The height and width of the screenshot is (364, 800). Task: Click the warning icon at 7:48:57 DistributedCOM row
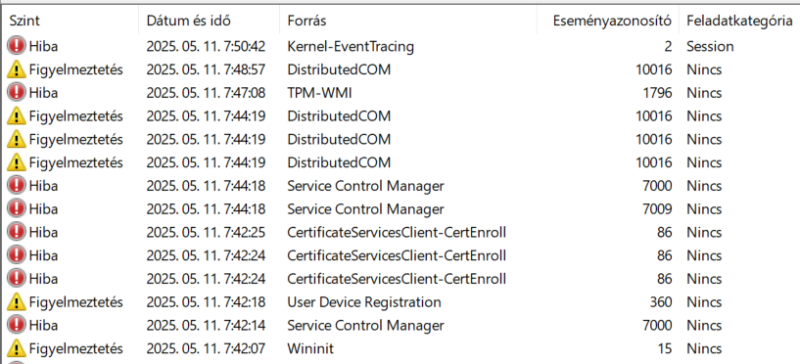click(17, 69)
